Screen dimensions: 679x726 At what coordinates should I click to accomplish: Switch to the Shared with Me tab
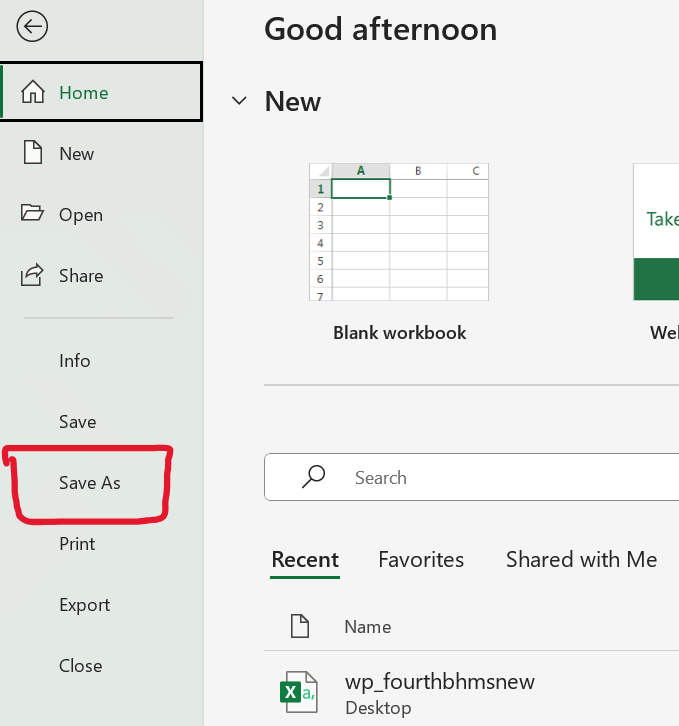coord(581,560)
